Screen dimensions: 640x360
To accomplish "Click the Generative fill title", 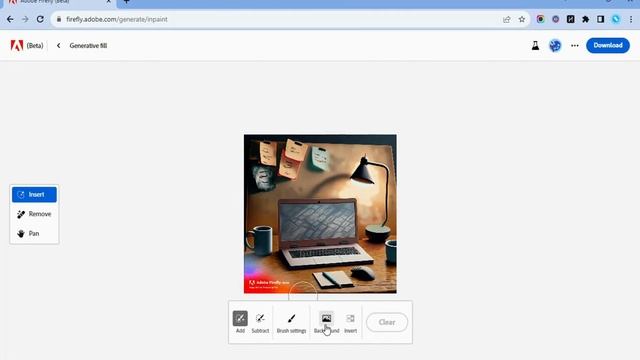I will 88,45.
